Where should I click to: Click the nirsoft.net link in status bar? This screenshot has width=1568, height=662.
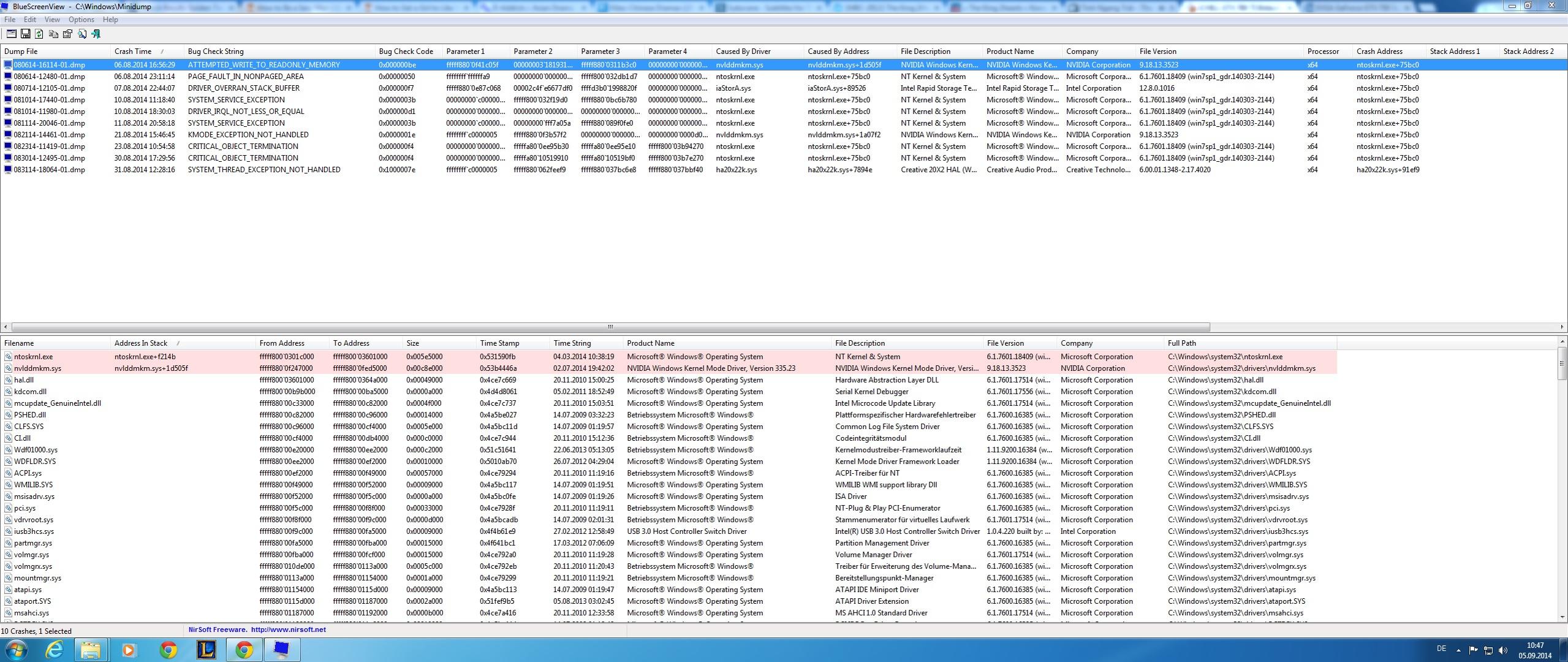pyautogui.click(x=288, y=630)
